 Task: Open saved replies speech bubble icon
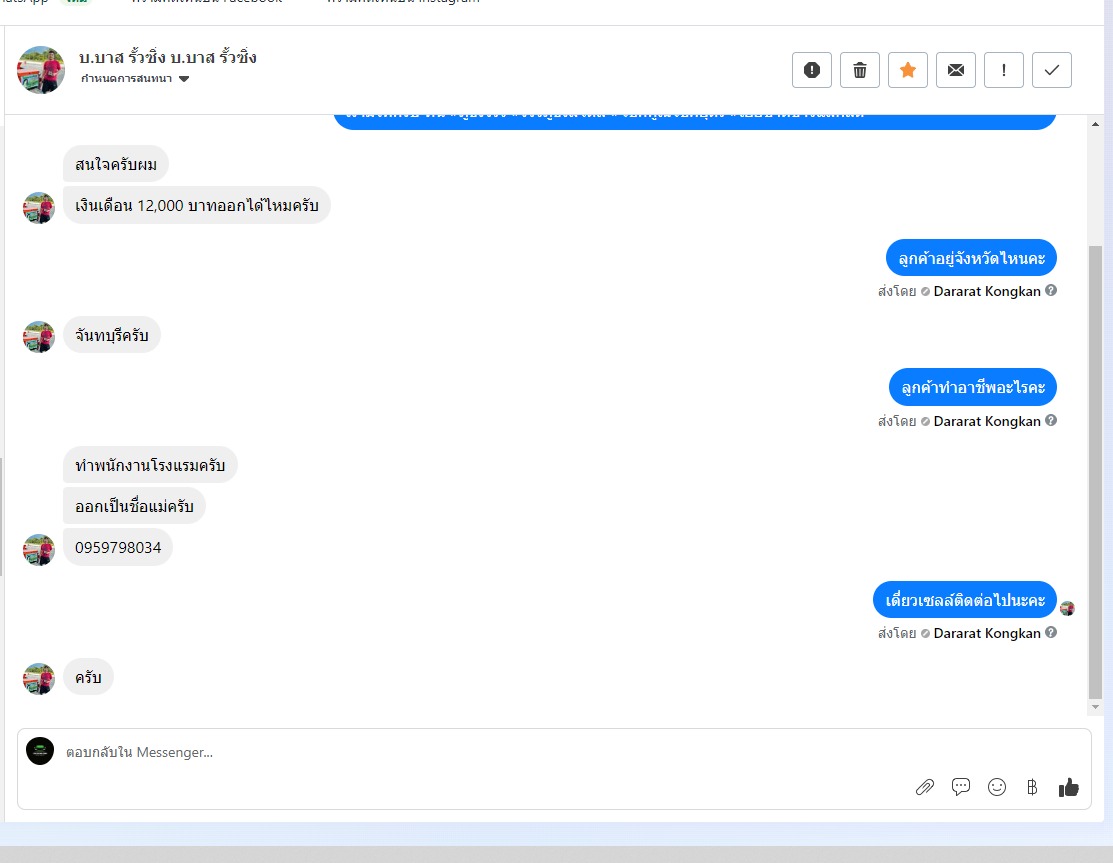[960, 787]
